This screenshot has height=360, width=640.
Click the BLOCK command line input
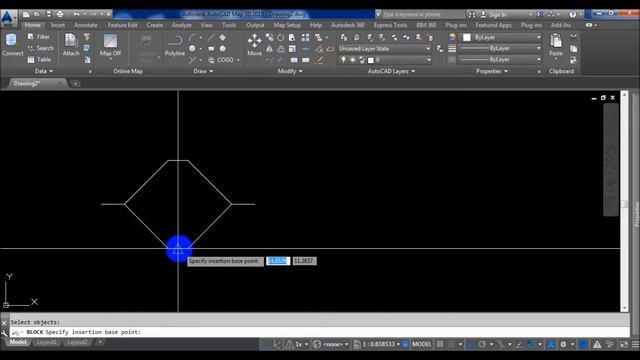click(320, 332)
